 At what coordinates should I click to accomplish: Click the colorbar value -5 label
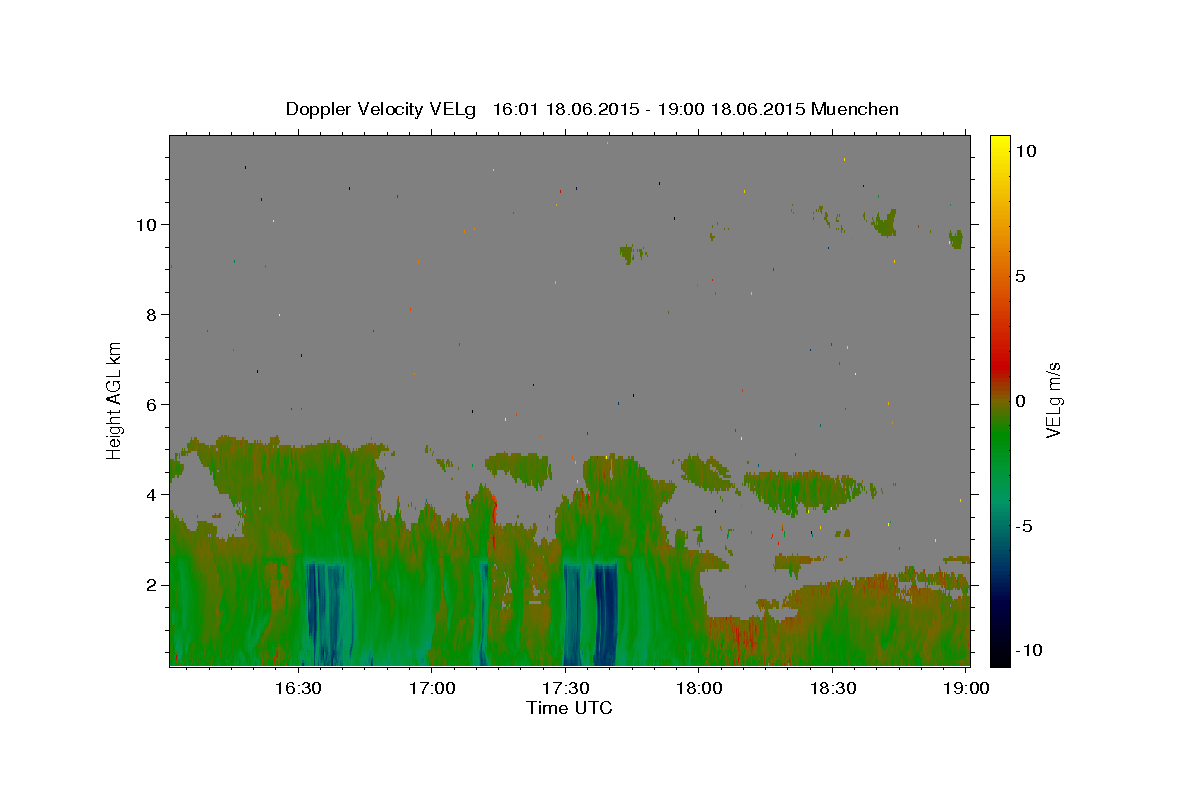[1024, 526]
